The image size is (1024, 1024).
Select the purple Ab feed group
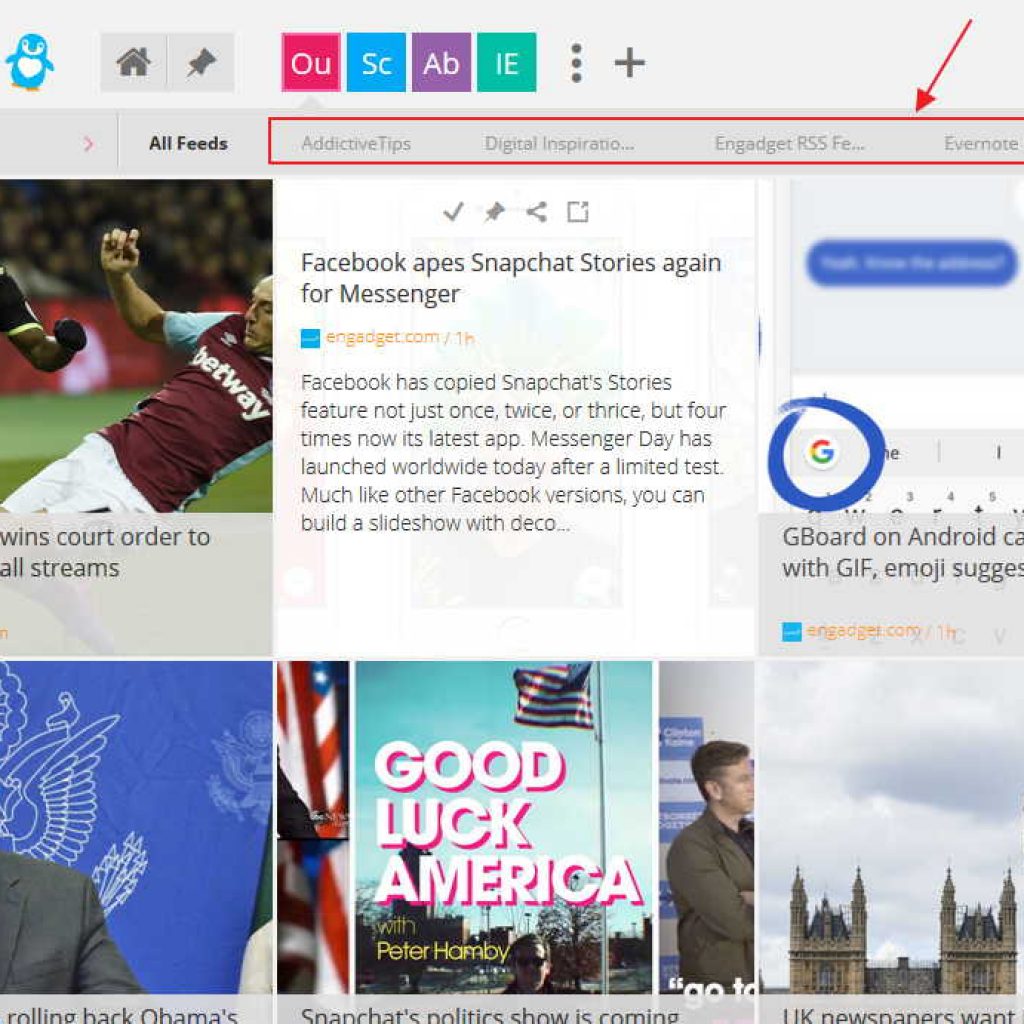pyautogui.click(x=441, y=63)
